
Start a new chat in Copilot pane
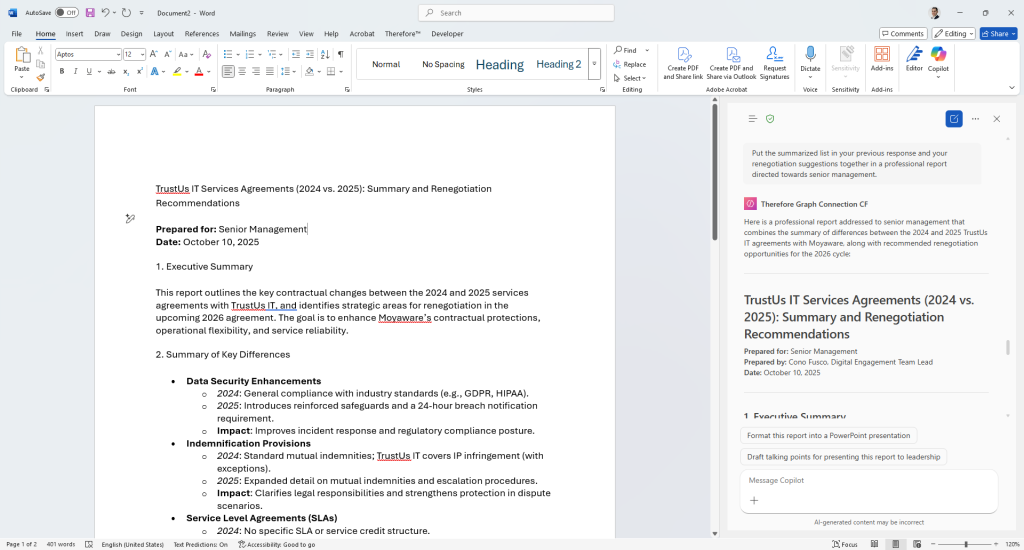(x=954, y=118)
